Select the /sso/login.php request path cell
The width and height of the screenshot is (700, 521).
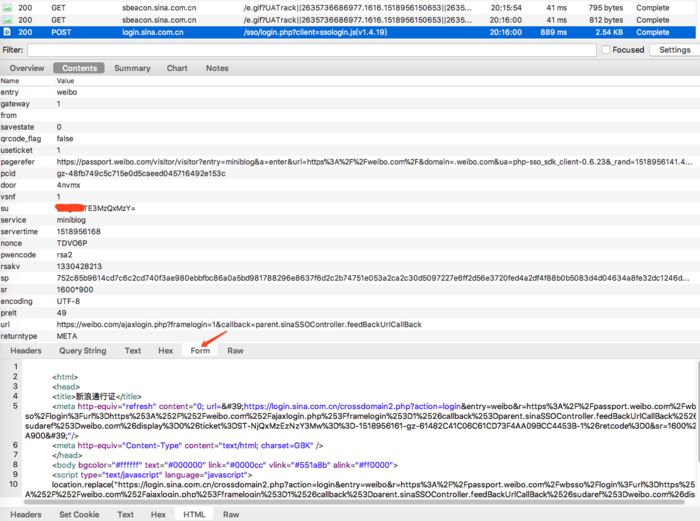[315, 32]
